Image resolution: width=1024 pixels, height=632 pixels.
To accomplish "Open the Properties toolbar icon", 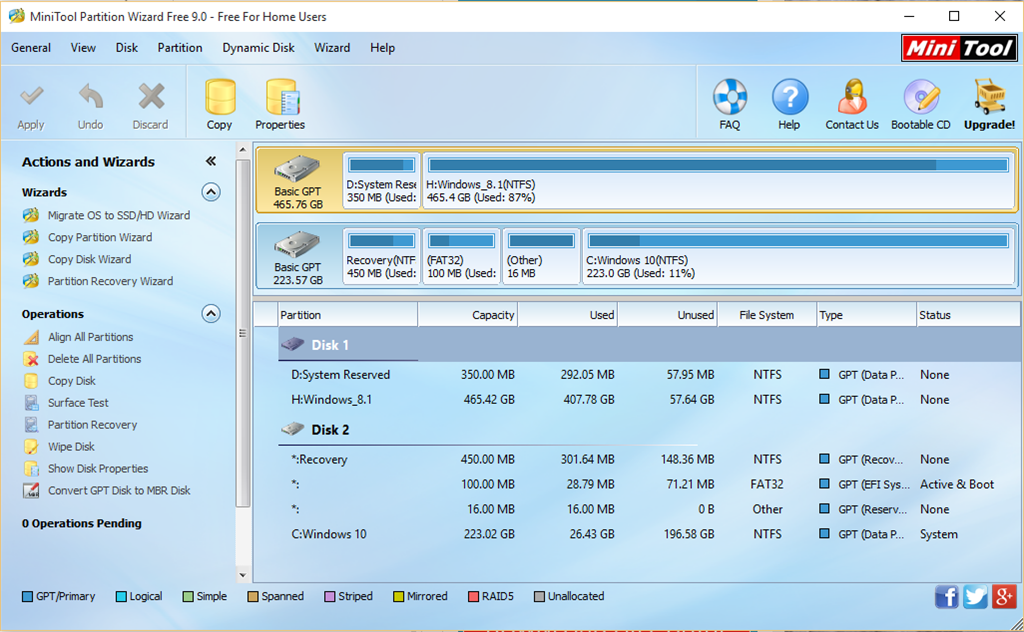I will coord(281,97).
